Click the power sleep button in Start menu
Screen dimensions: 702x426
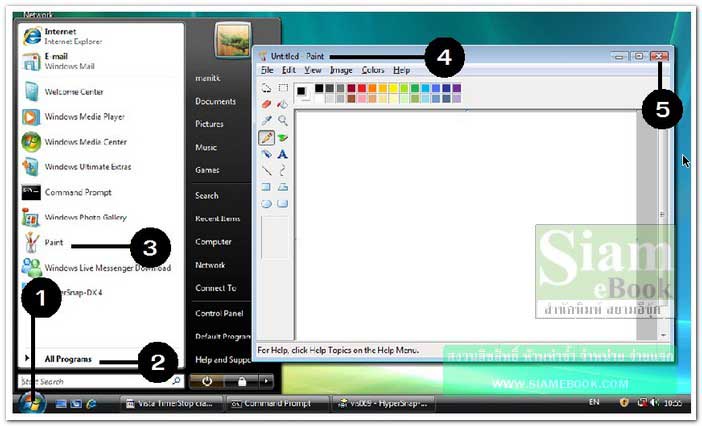pyautogui.click(x=207, y=381)
